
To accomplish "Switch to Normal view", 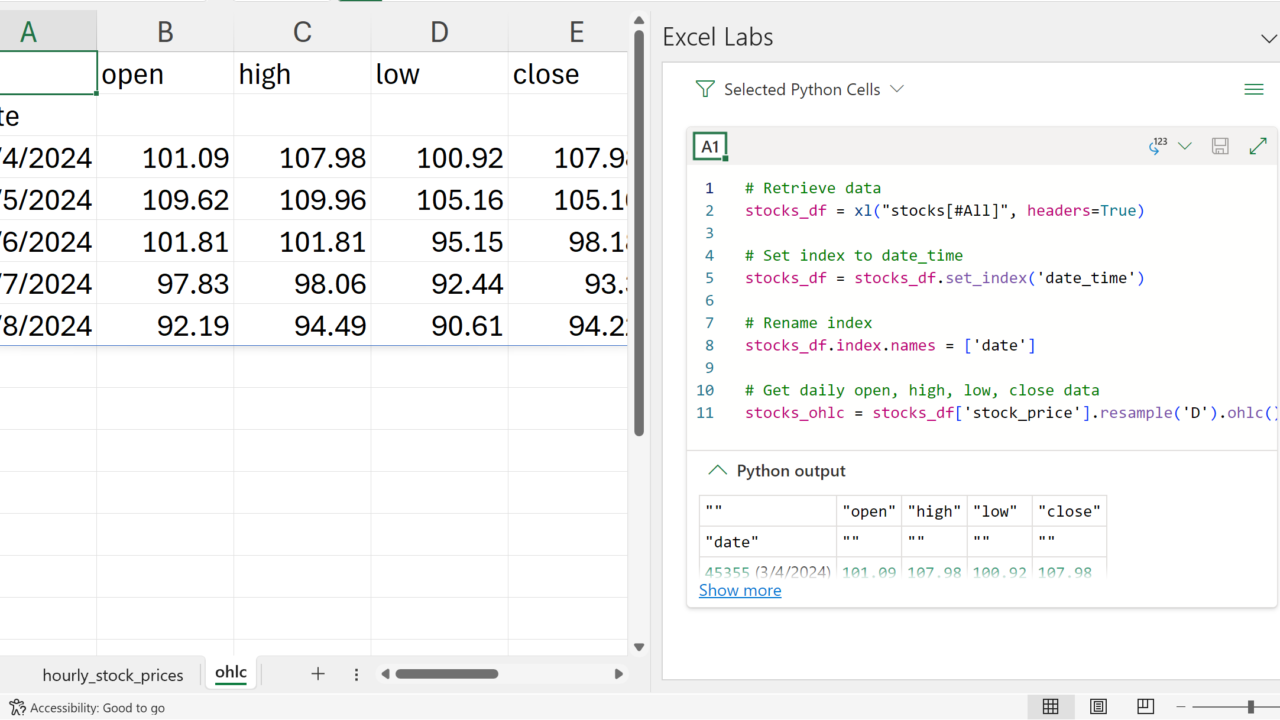I will pos(1050,707).
